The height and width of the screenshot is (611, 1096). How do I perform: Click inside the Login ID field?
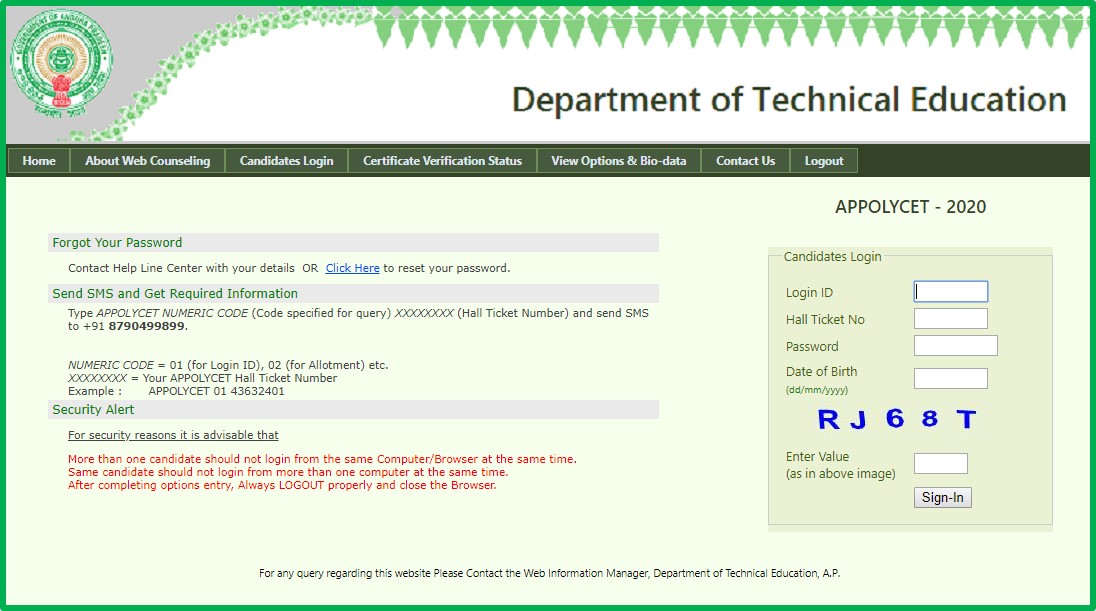click(x=950, y=291)
